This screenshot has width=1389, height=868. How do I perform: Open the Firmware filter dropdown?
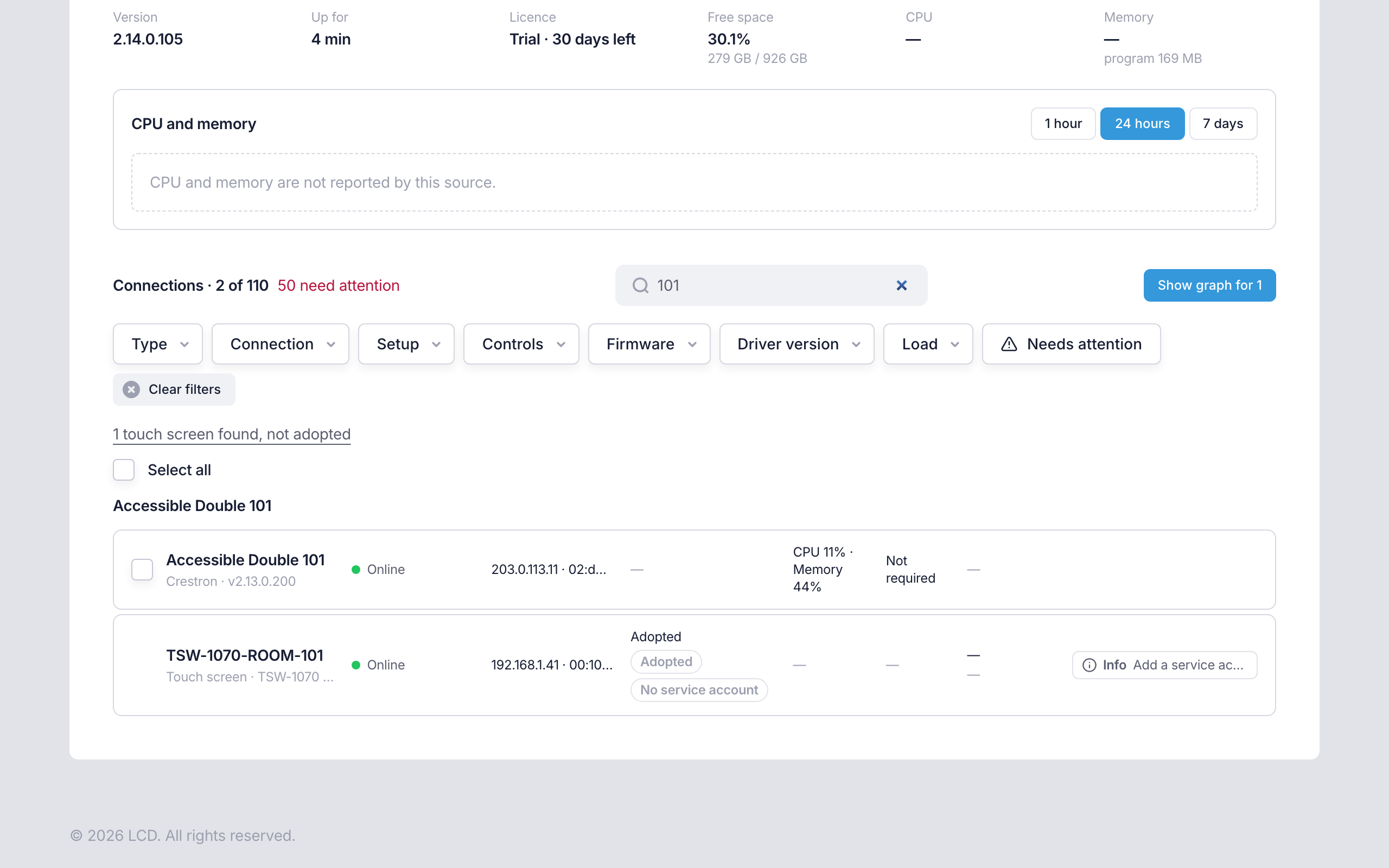pos(649,344)
